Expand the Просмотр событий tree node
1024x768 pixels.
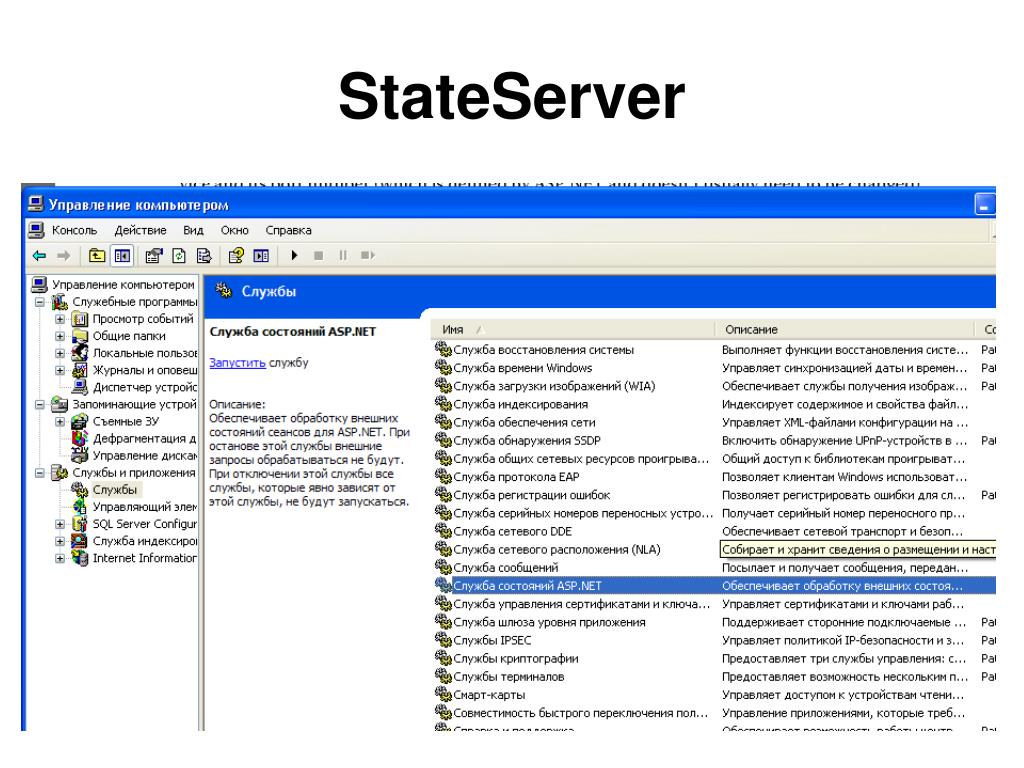(60, 320)
